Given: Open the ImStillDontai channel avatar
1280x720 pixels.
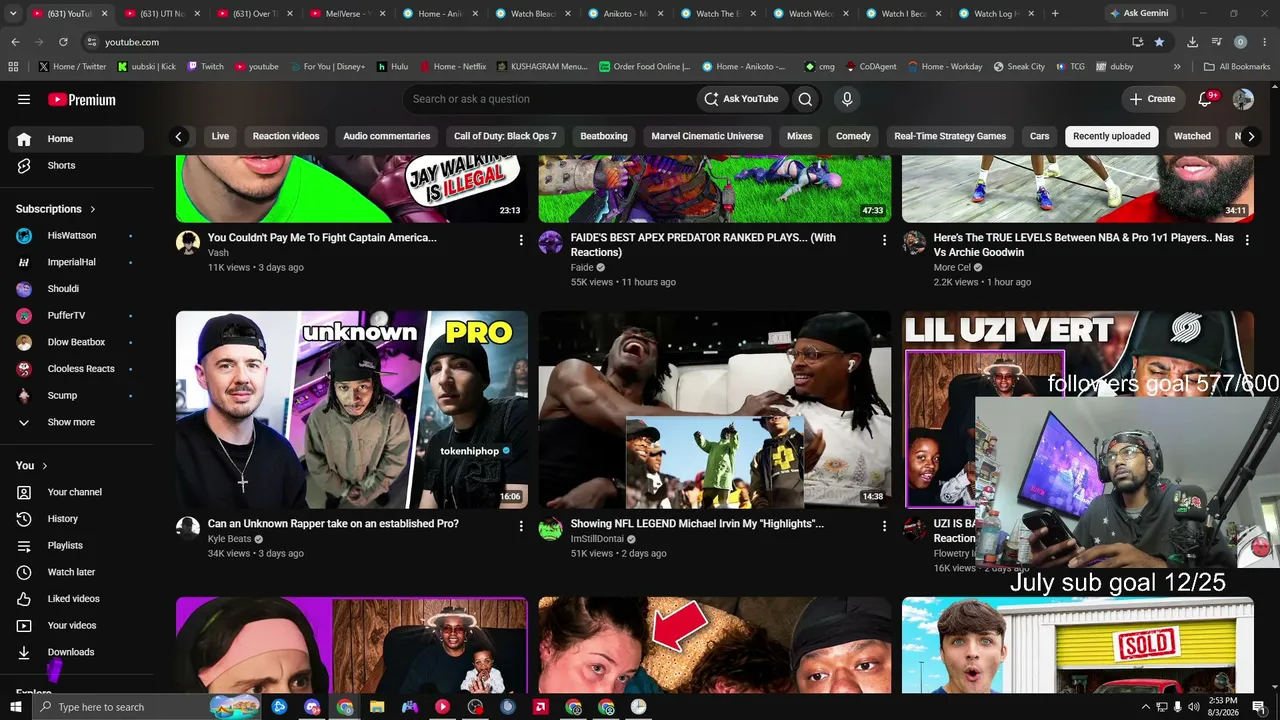Looking at the screenshot, I should click(551, 528).
